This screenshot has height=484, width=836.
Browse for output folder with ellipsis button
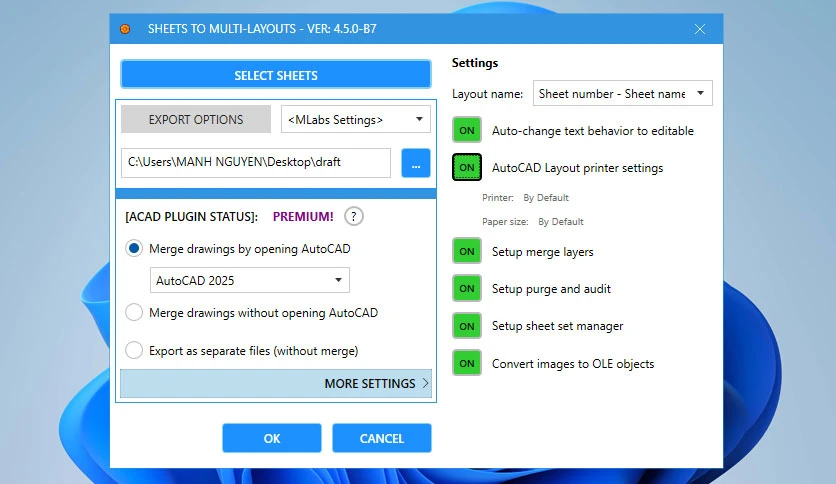[x=416, y=163]
